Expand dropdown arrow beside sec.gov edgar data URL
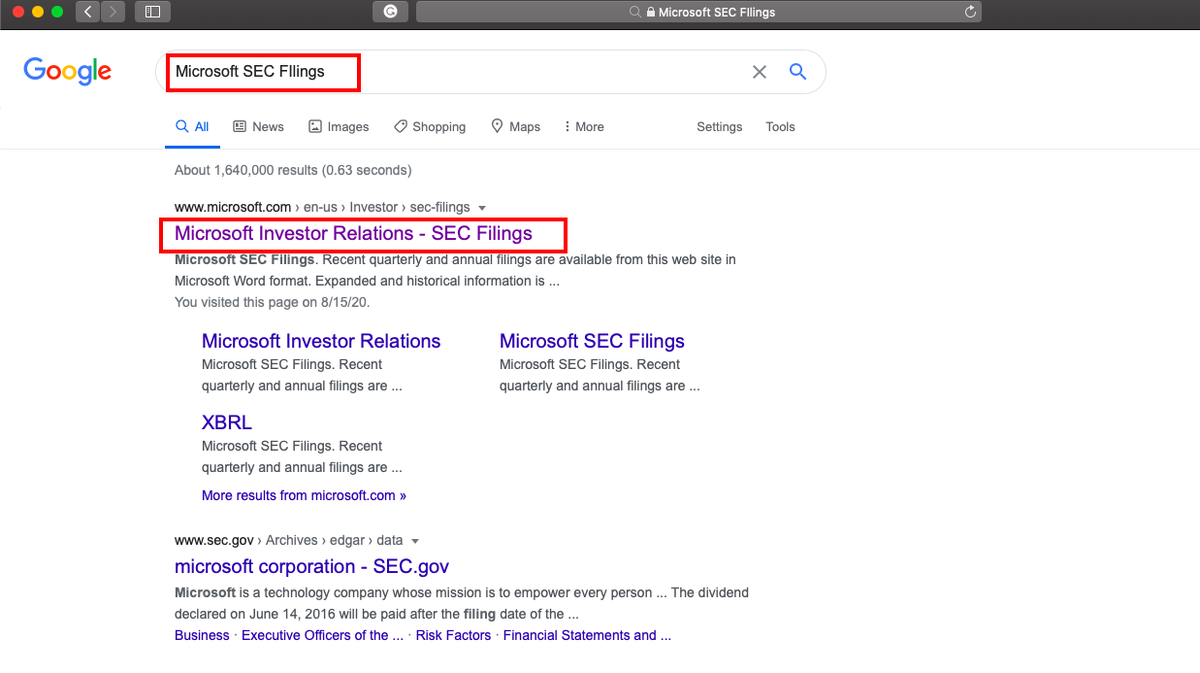The image size is (1200, 673). 415,541
